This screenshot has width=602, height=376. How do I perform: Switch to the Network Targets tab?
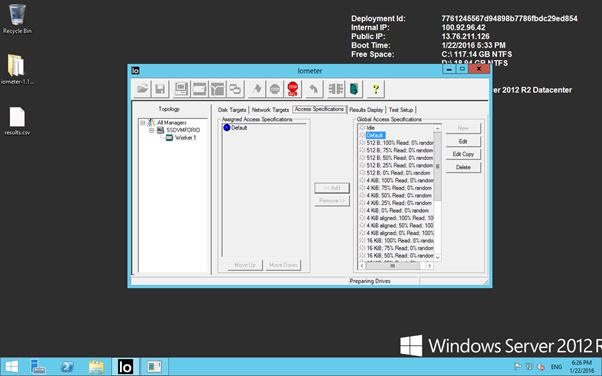coord(270,110)
